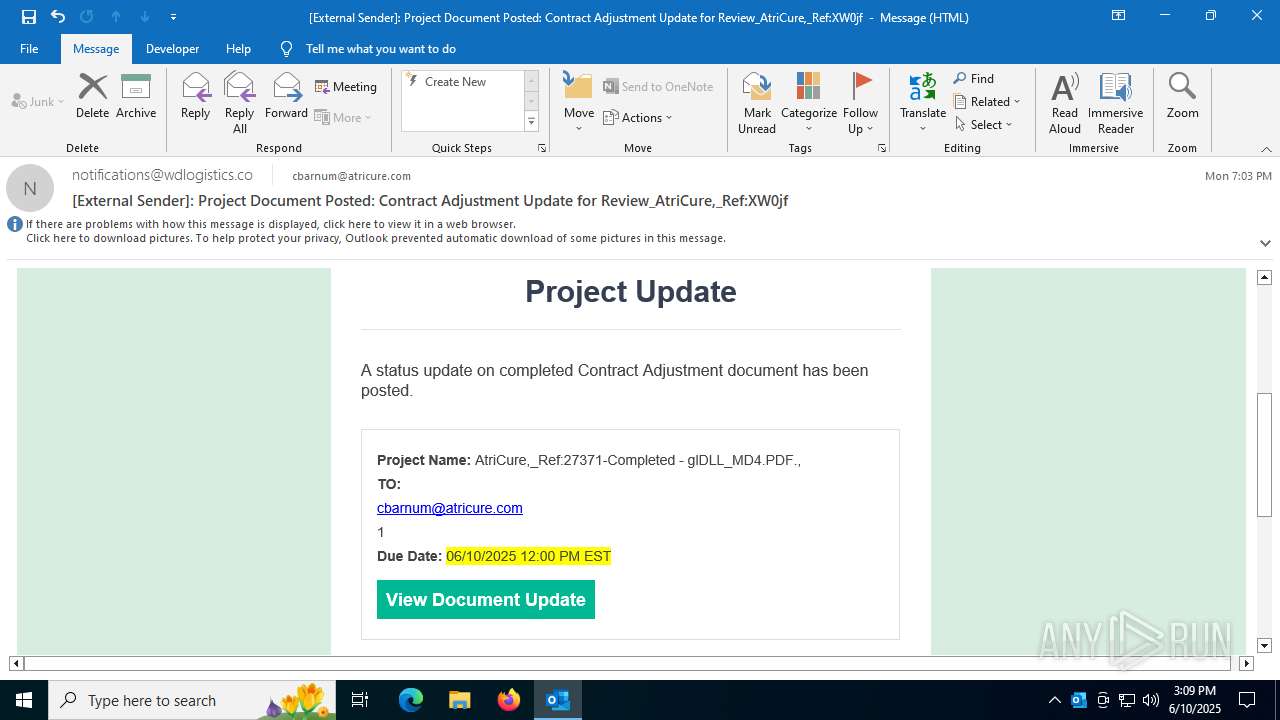
Task: Click the taskbar search box
Action: pos(192,700)
